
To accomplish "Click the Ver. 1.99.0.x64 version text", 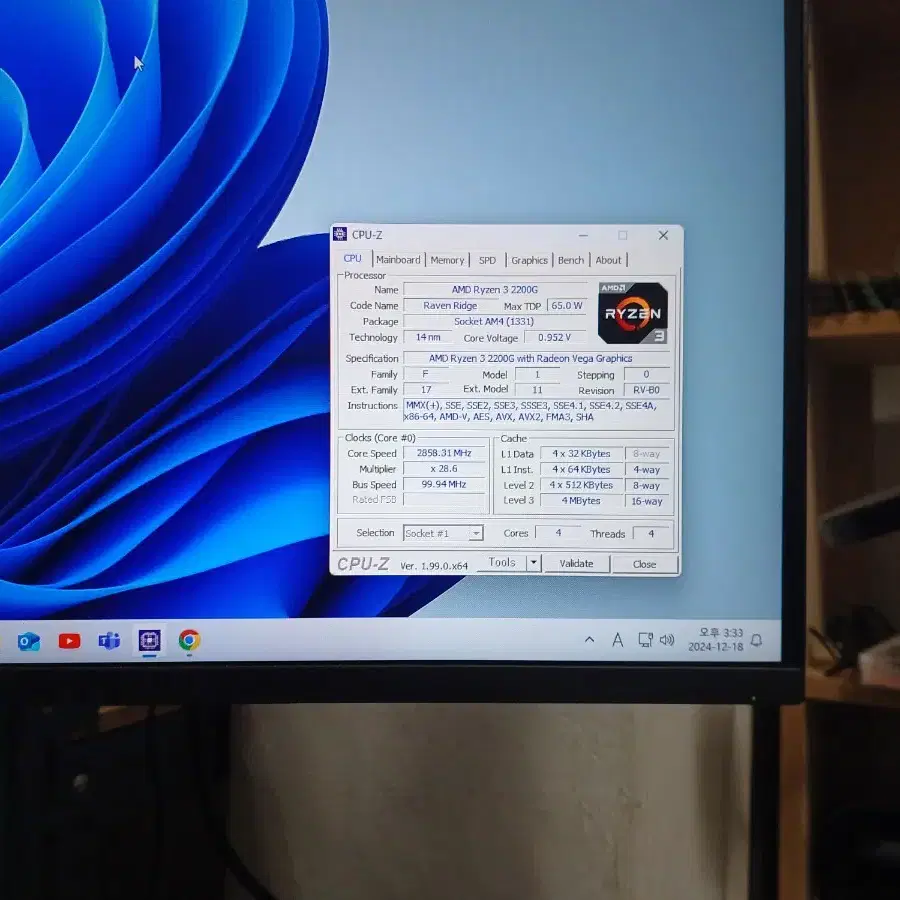I will point(434,566).
